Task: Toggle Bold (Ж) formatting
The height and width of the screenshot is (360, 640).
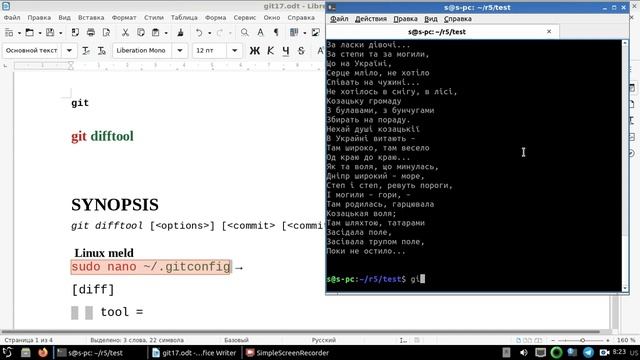Action: 254,51
